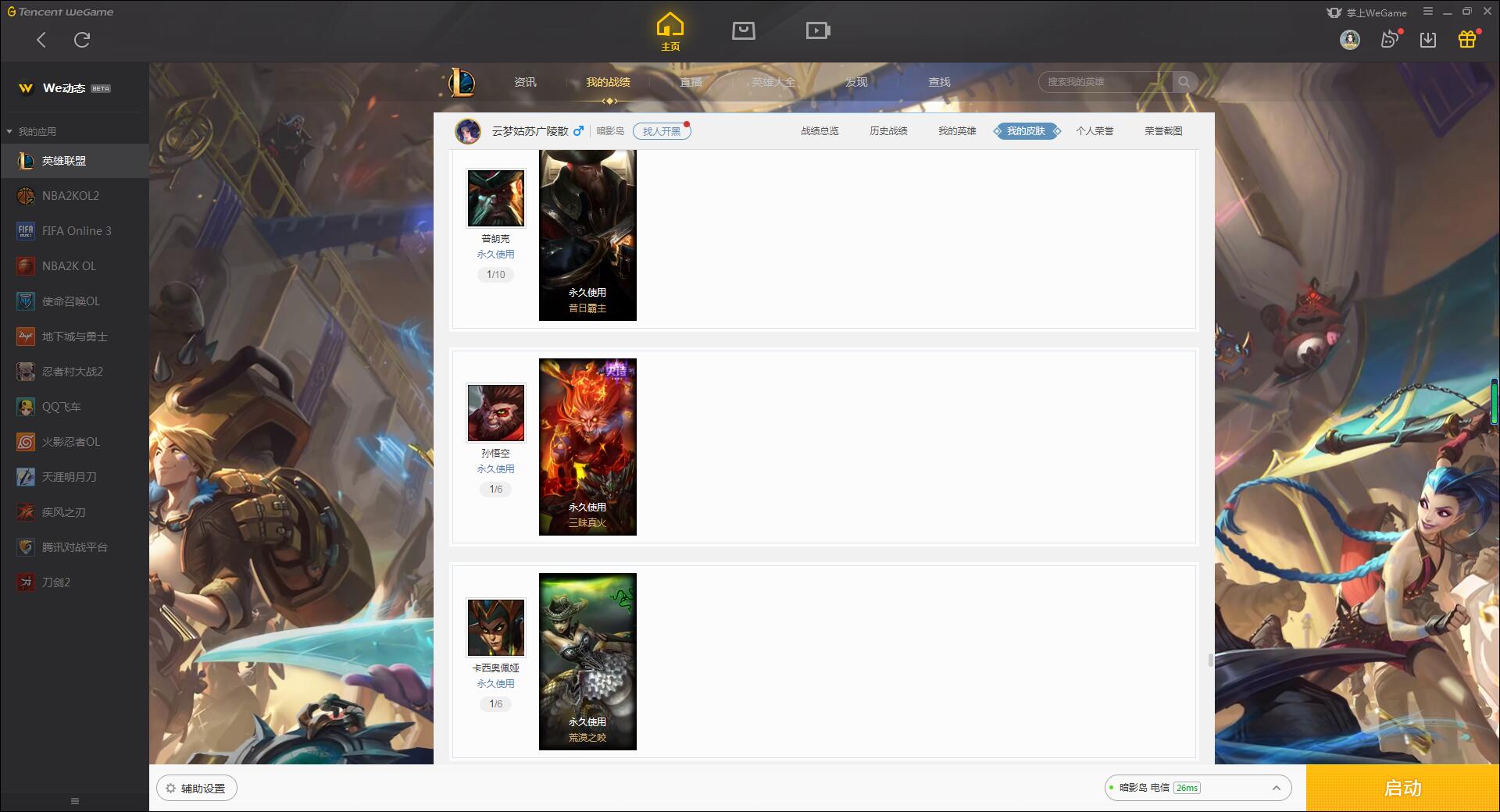Viewport: 1500px width, 812px height.
Task: Switch to 战绩总览 sub-tab
Action: pos(820,131)
